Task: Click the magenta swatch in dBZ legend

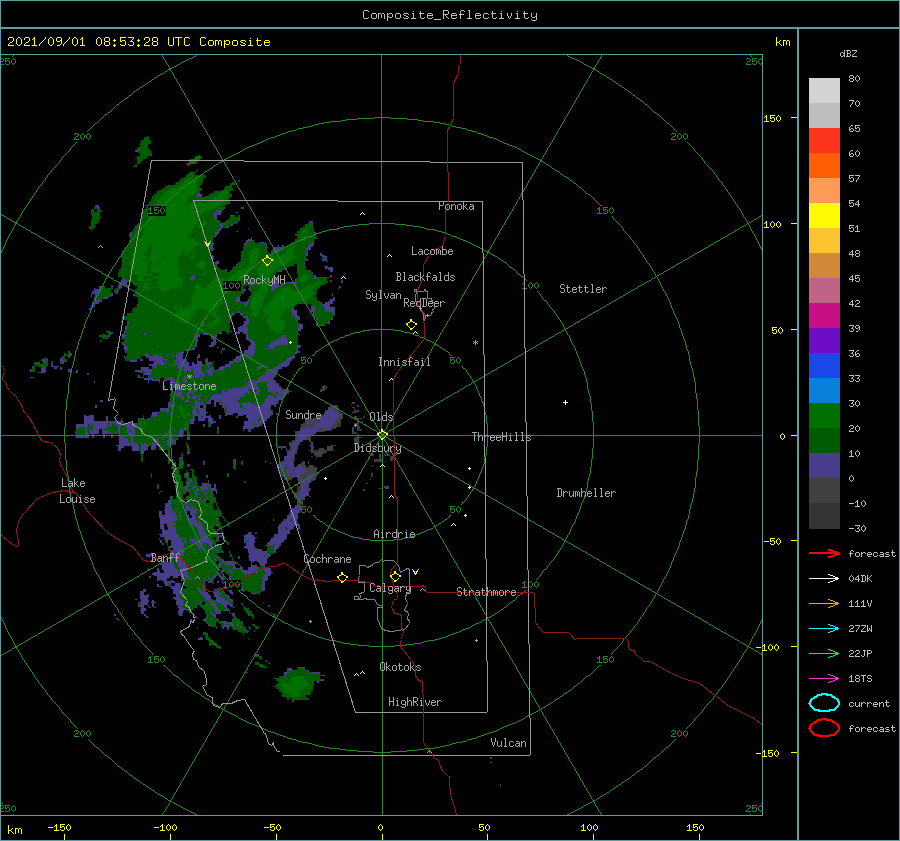Action: 824,315
